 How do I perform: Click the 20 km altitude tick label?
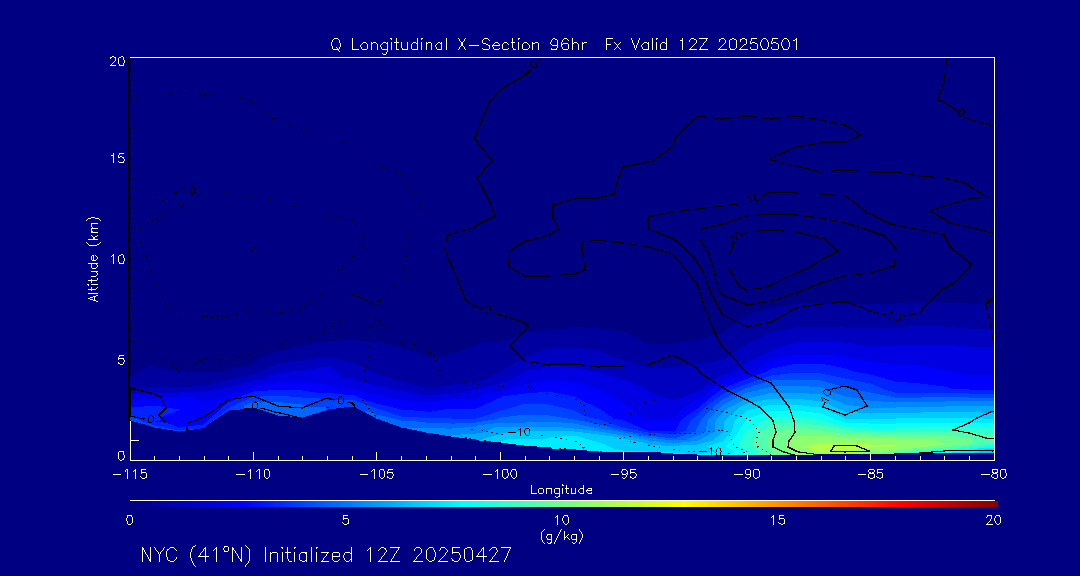pyautogui.click(x=116, y=61)
